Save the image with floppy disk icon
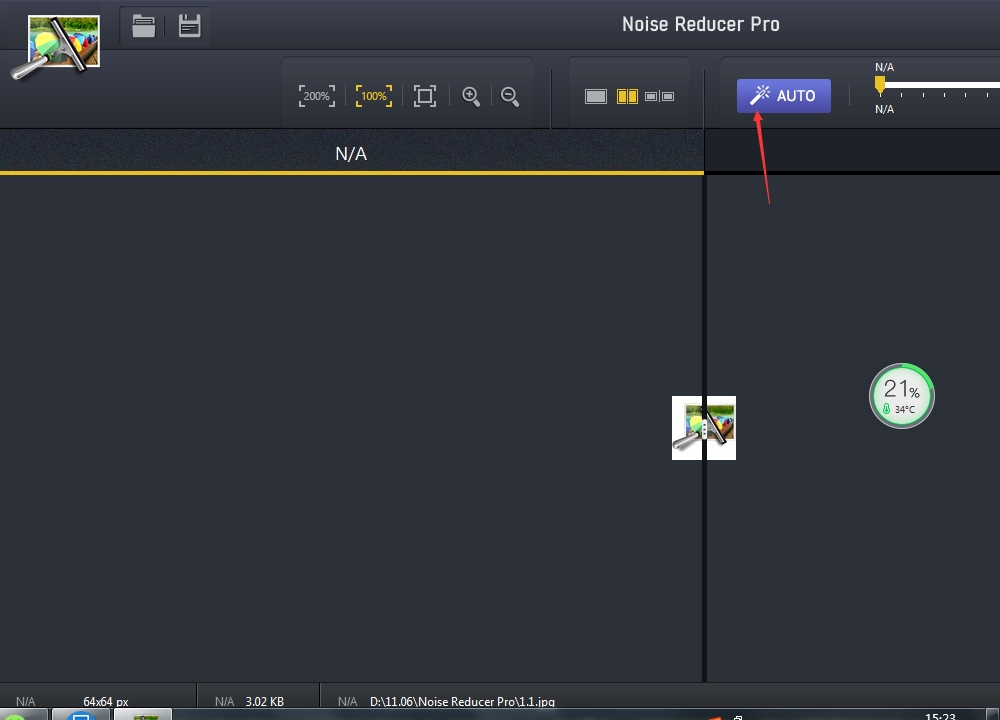1000x720 pixels. coord(189,26)
